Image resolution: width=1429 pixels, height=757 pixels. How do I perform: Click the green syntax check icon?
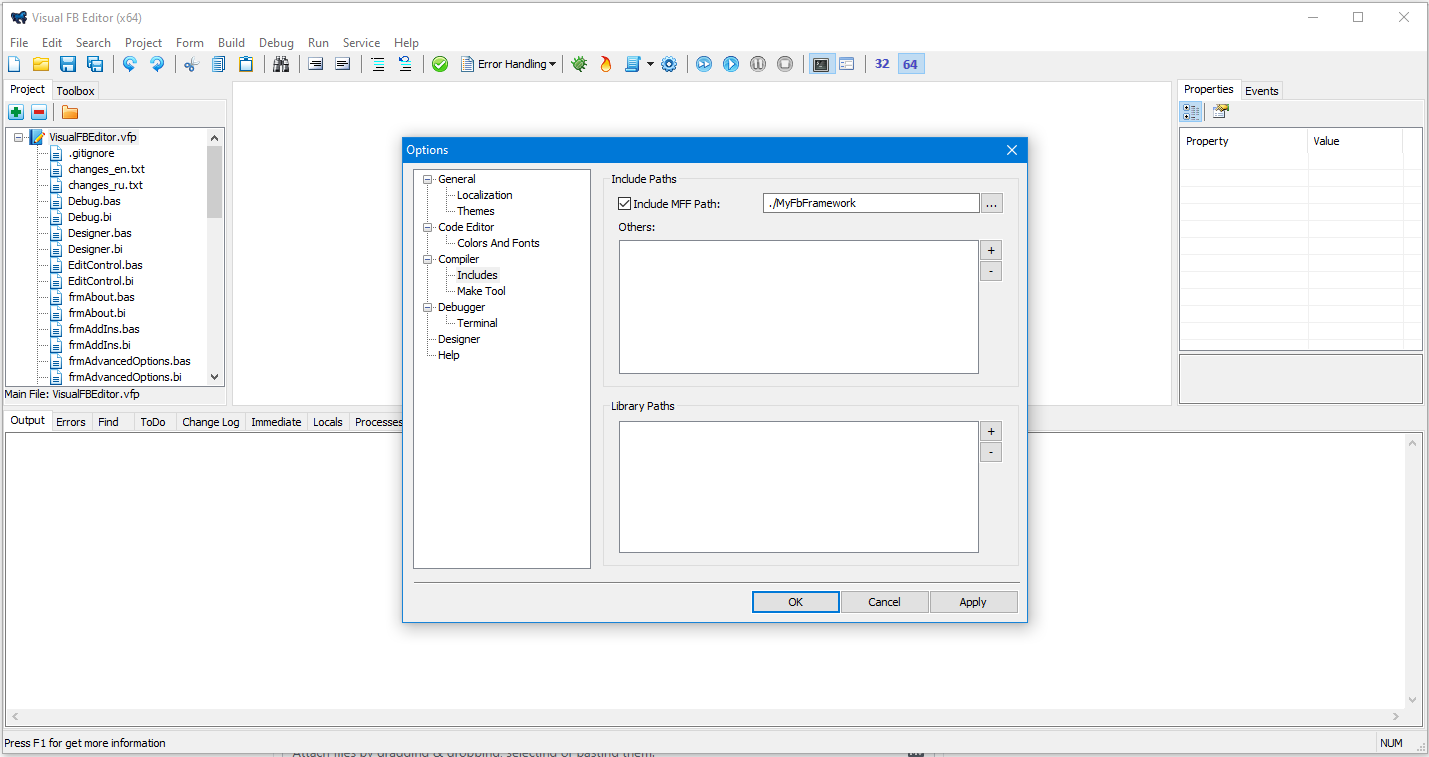click(440, 63)
